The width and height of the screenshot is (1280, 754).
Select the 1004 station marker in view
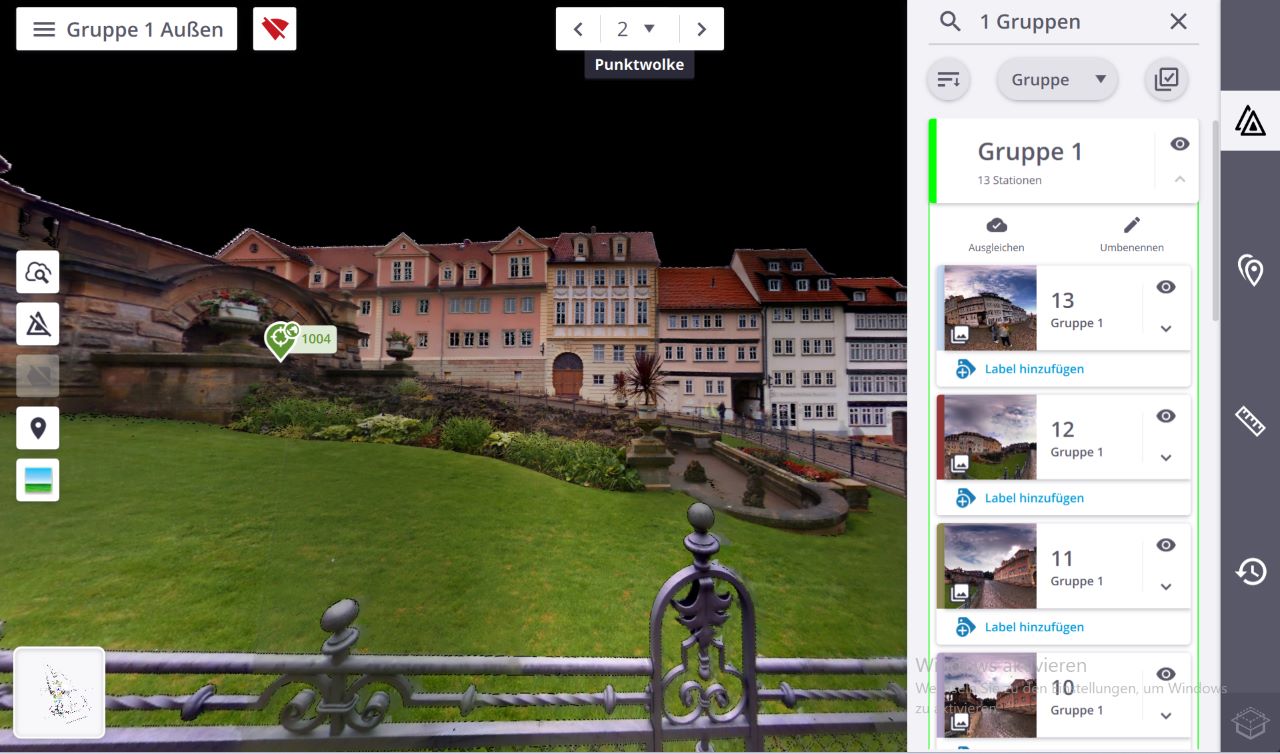pyautogui.click(x=281, y=339)
